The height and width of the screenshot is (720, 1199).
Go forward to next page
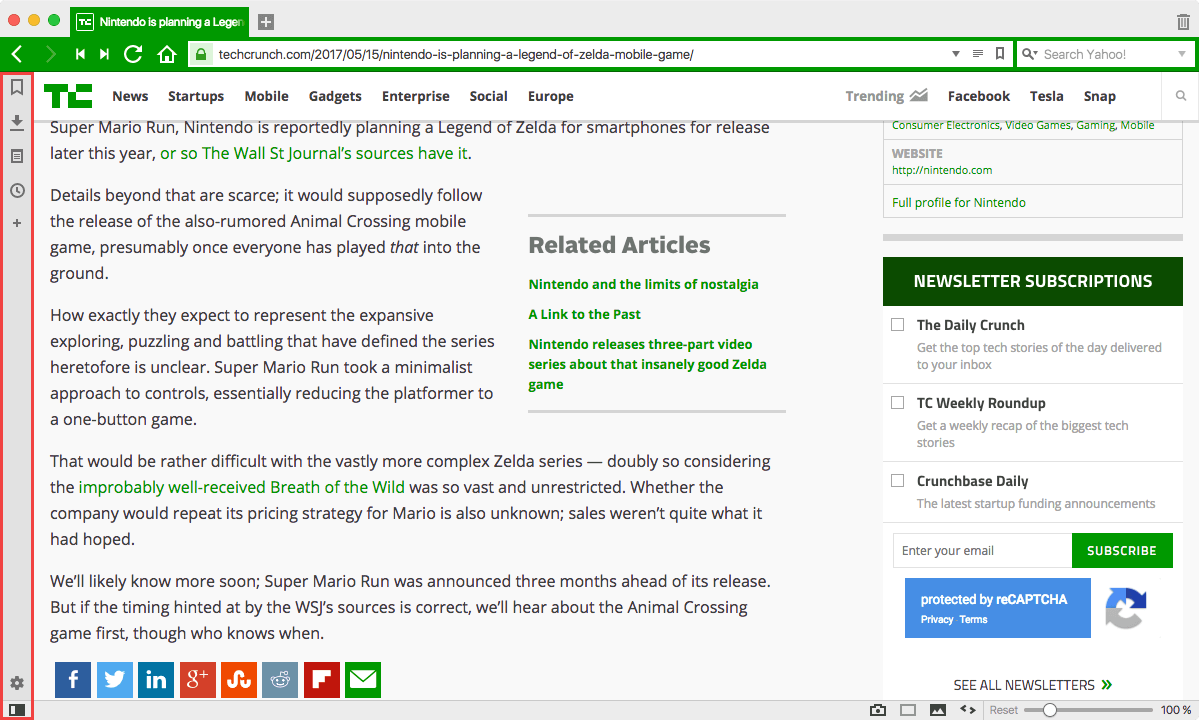point(50,54)
